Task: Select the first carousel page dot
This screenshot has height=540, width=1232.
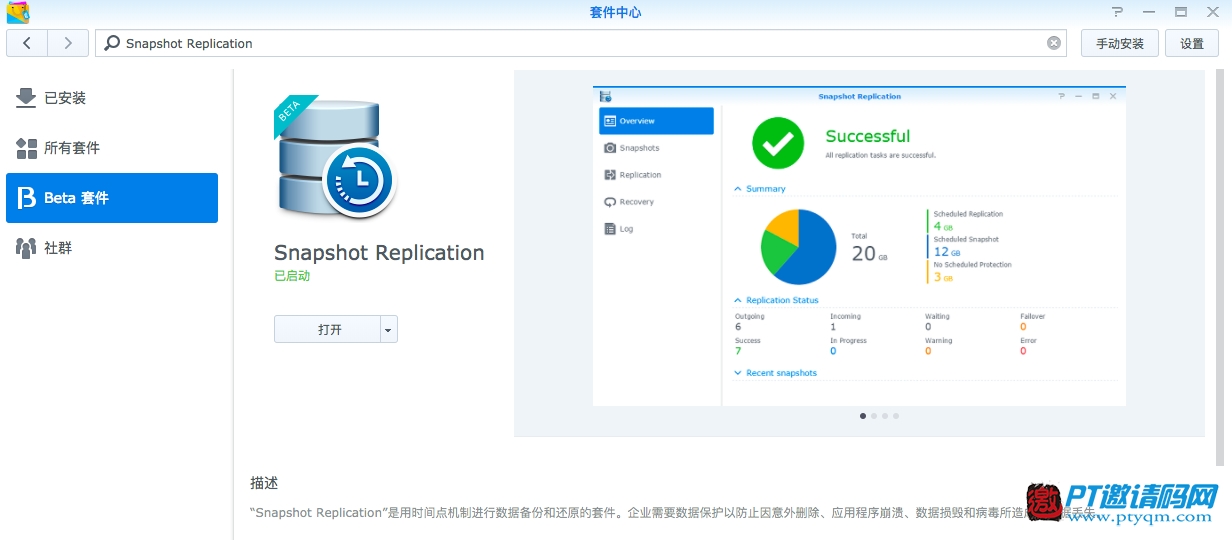Action: click(x=863, y=416)
